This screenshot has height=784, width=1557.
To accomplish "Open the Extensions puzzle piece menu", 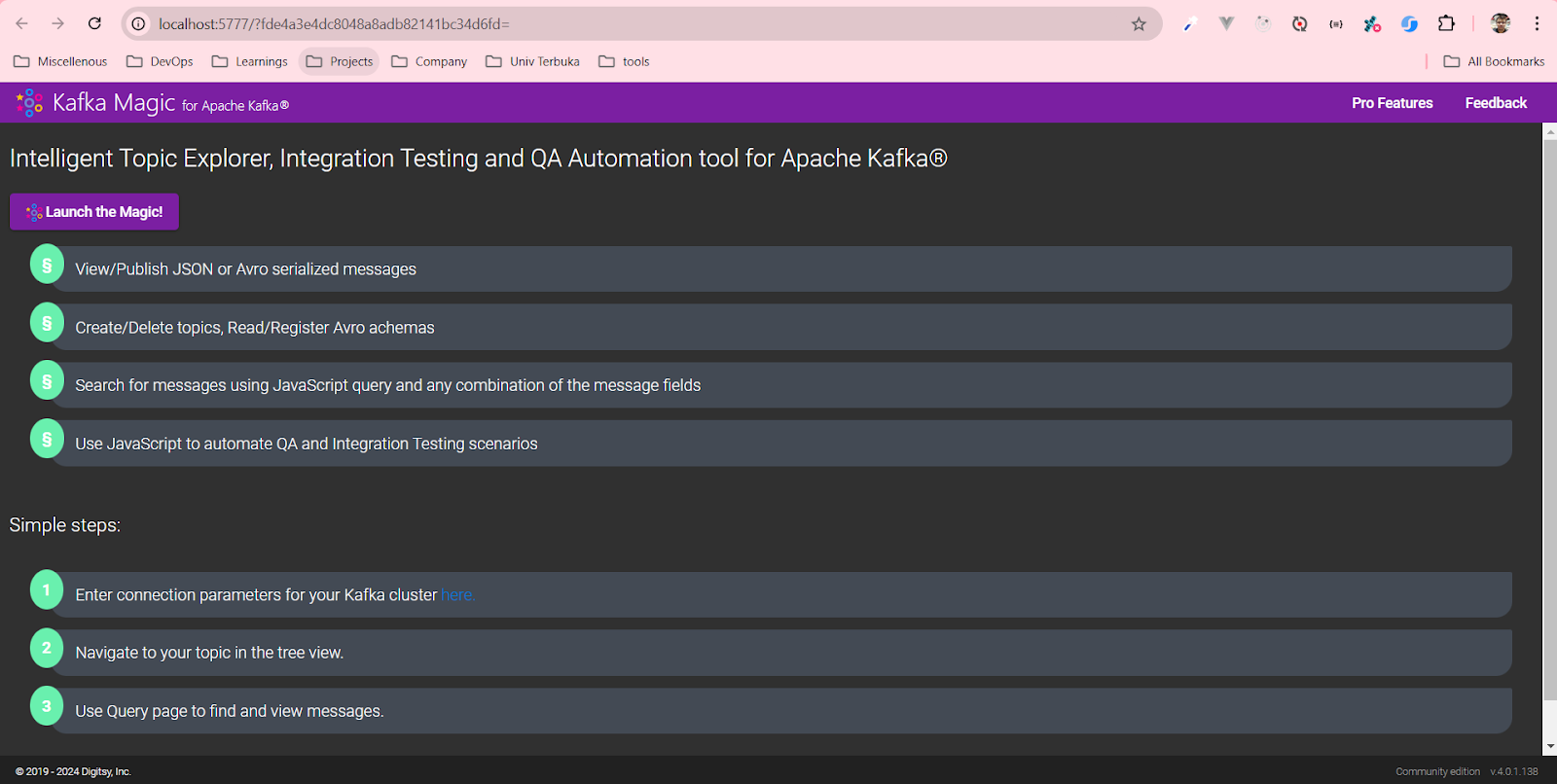I will tap(1446, 23).
